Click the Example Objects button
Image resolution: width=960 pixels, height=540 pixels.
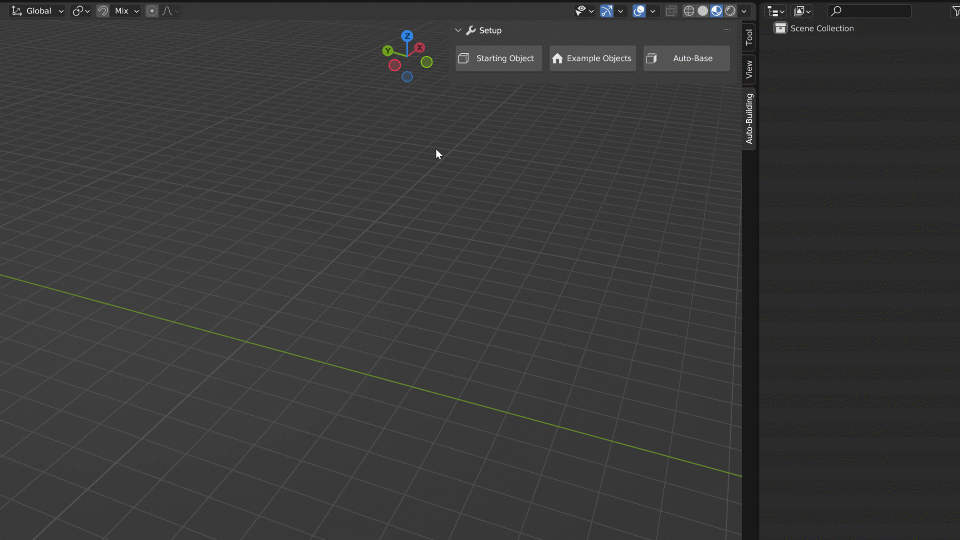593,58
